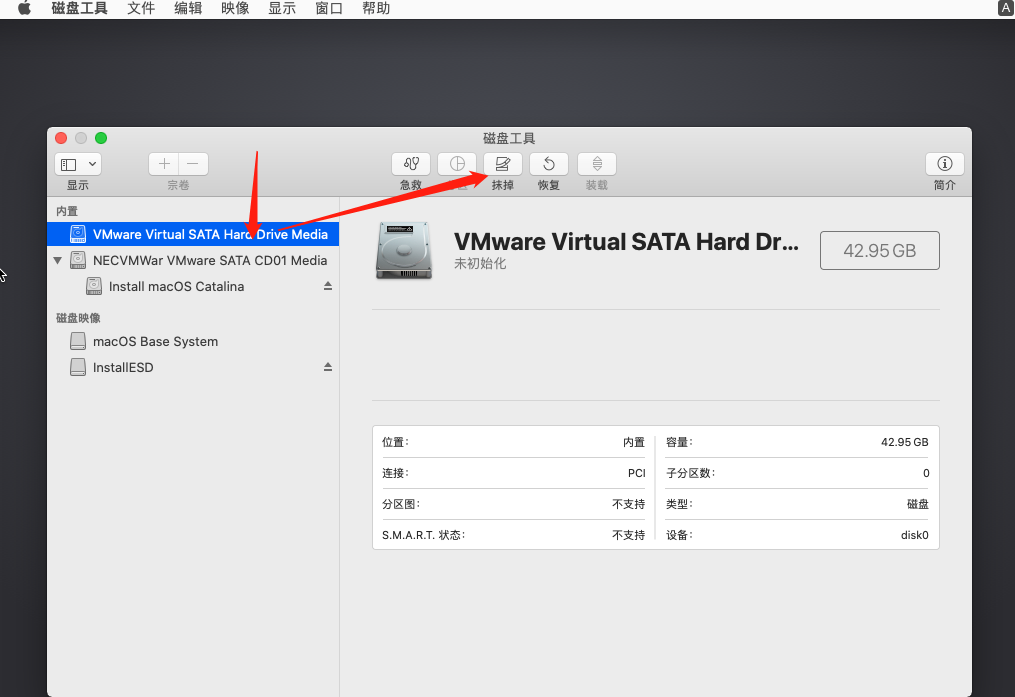The width and height of the screenshot is (1015, 697).
Task: Click the remove volume minus button
Action: tap(193, 164)
